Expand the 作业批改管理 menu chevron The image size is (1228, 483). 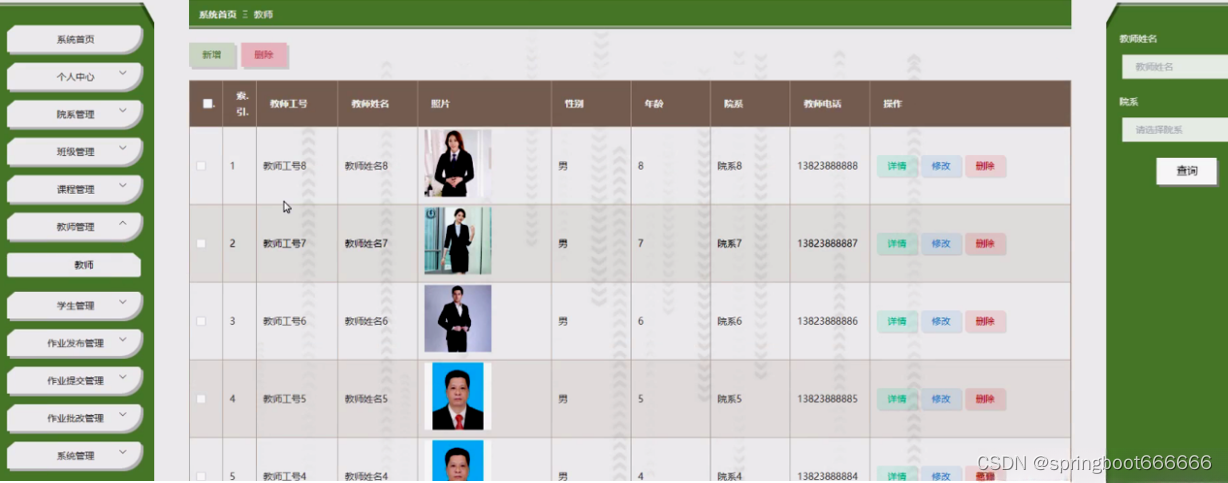tap(123, 414)
